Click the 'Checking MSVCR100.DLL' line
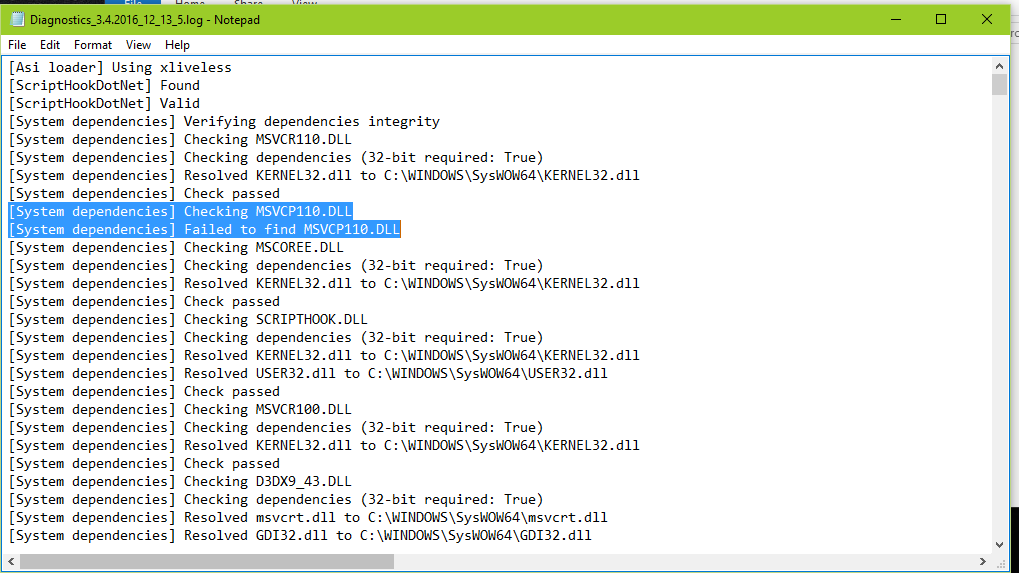 click(x=180, y=410)
